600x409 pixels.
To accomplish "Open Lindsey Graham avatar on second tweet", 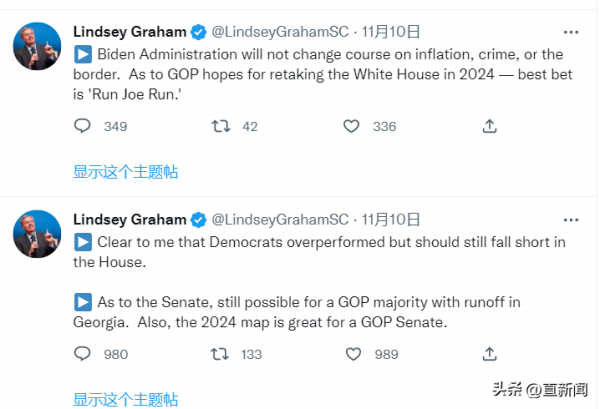I will coord(37,234).
